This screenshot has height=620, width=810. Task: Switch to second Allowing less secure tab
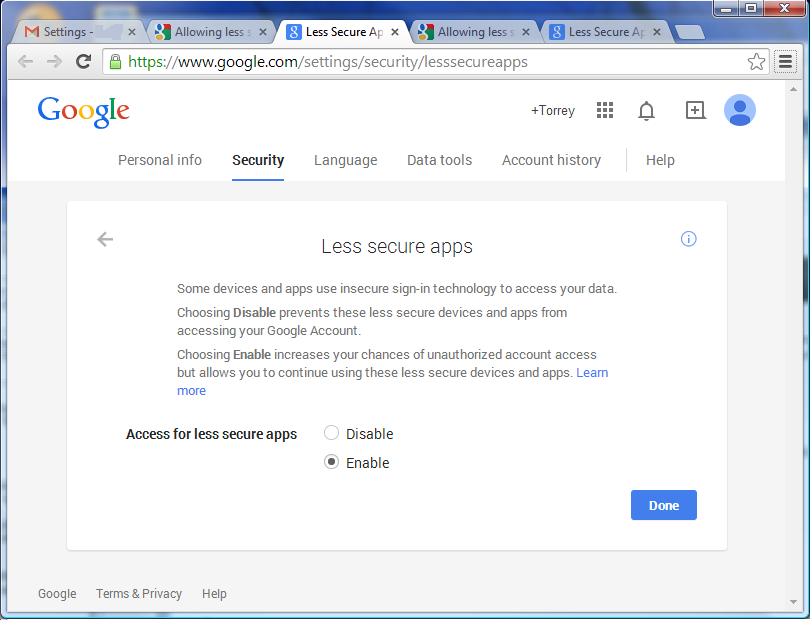[x=475, y=32]
